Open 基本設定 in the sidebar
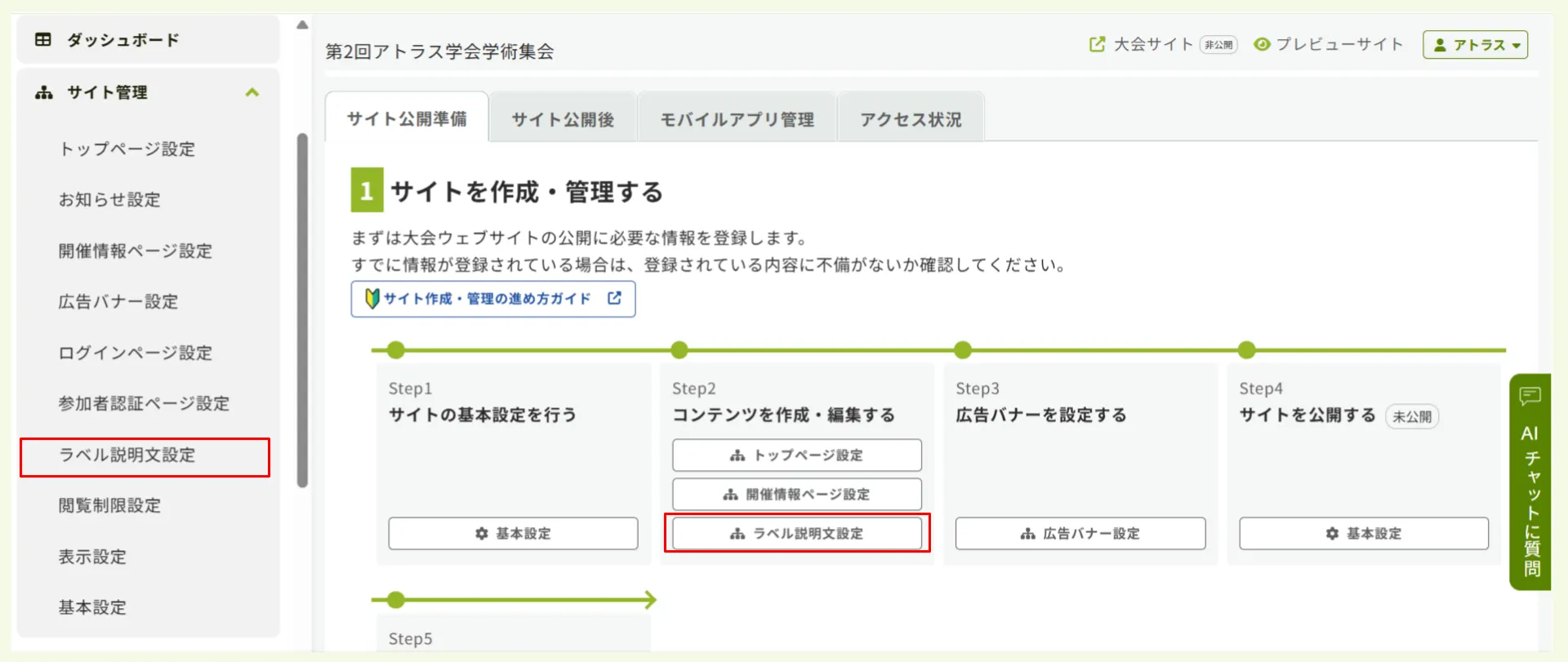 pyautogui.click(x=92, y=607)
